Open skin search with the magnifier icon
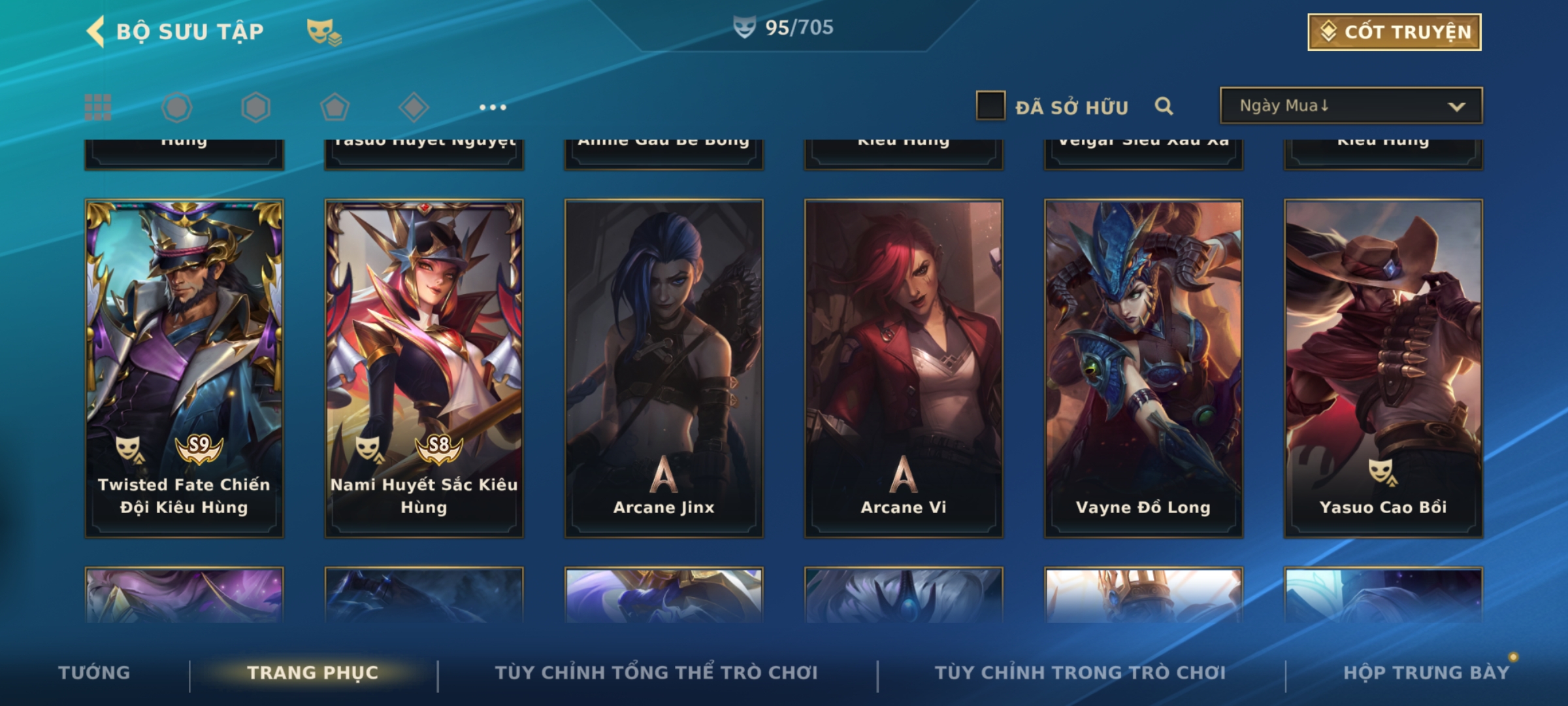 (1164, 106)
